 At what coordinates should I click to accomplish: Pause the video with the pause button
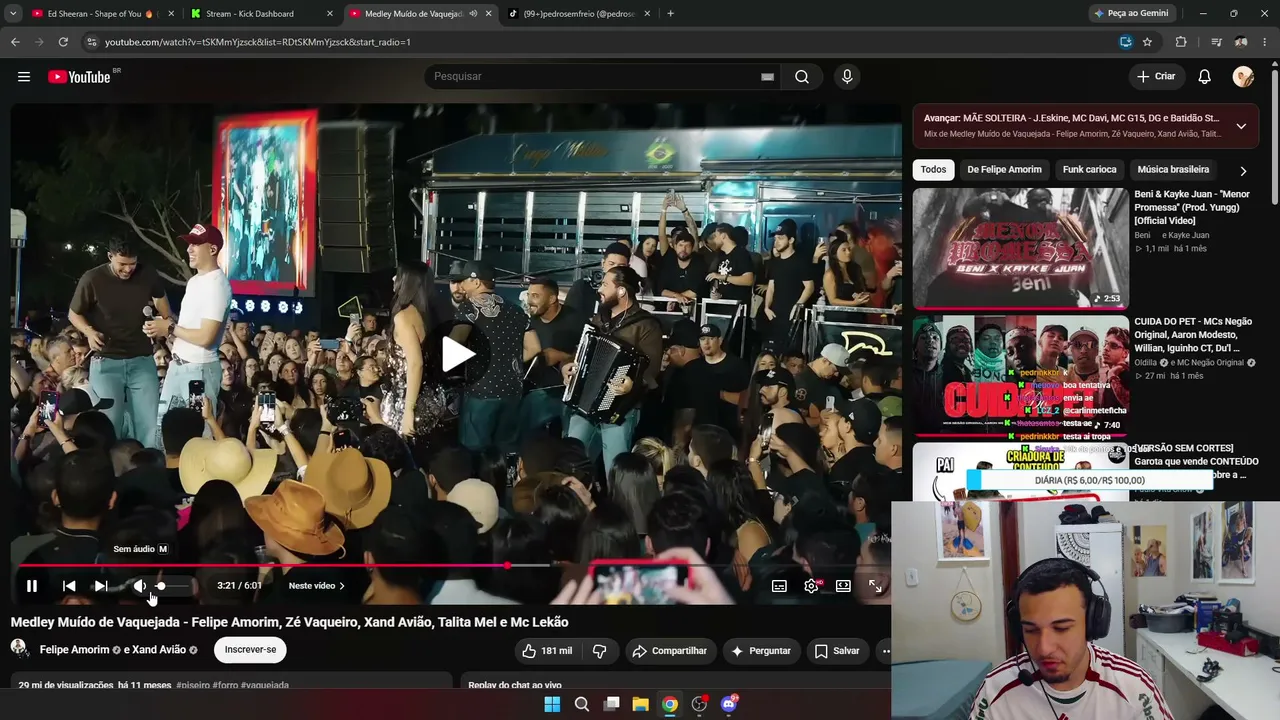(32, 586)
